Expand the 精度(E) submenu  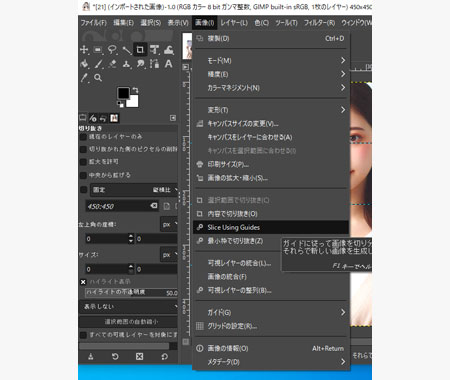click(x=271, y=74)
